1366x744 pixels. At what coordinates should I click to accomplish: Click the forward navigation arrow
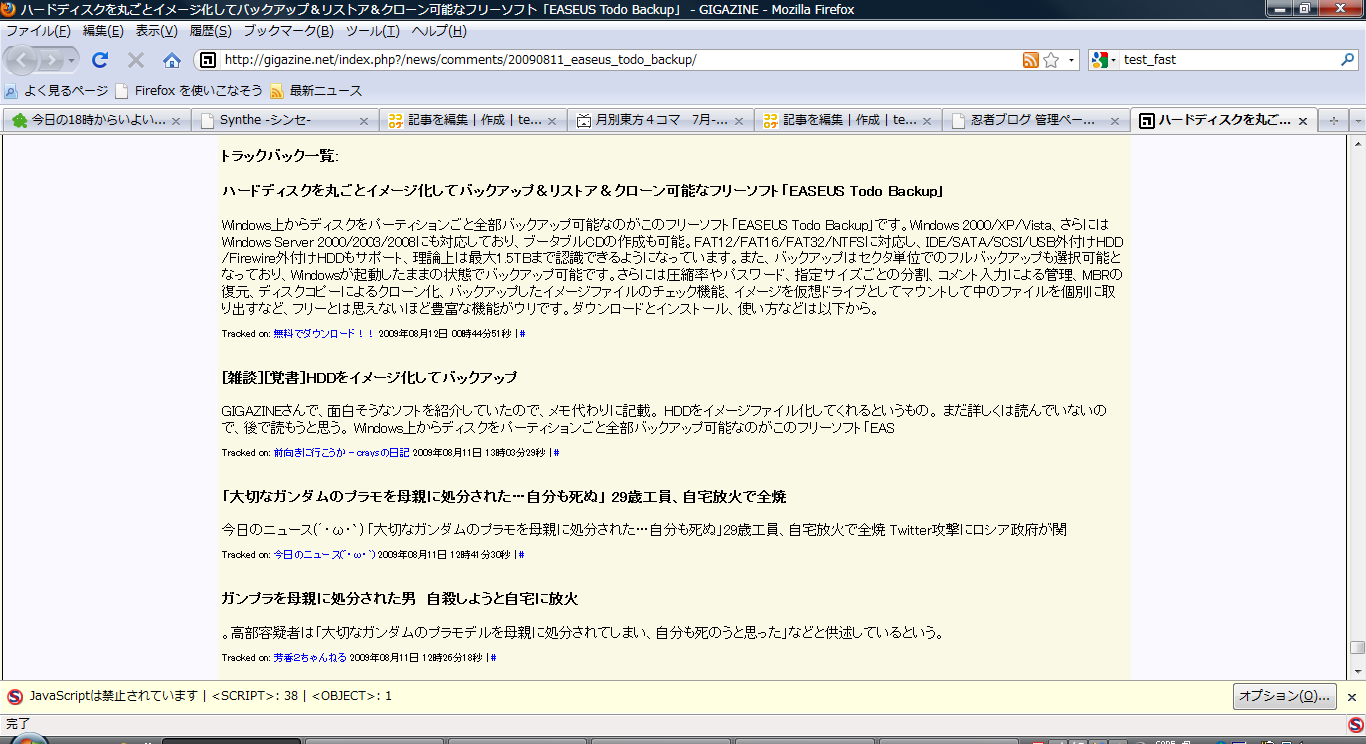tap(52, 60)
